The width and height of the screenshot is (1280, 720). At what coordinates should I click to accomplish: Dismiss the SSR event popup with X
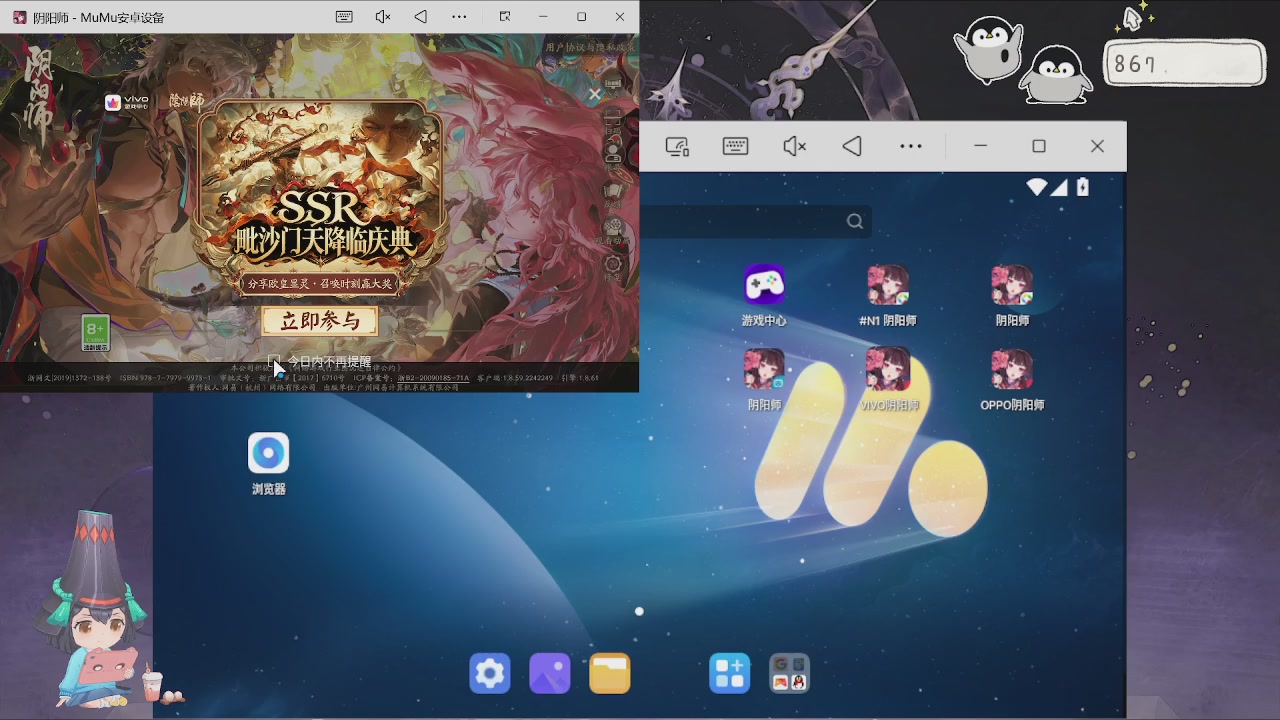595,94
